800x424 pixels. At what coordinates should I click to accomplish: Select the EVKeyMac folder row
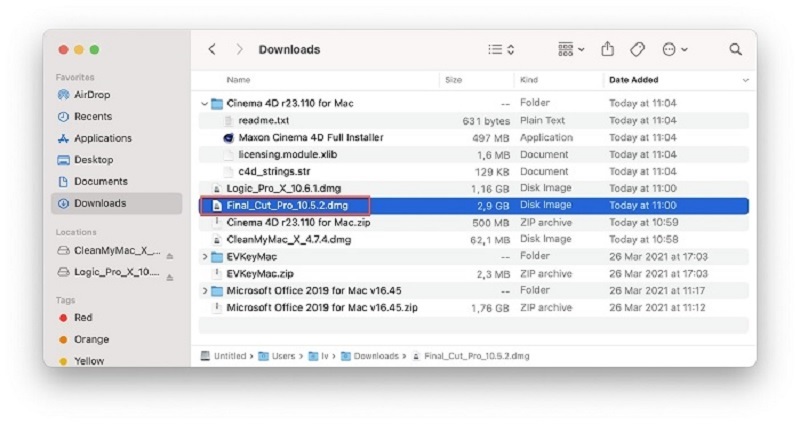click(473, 257)
